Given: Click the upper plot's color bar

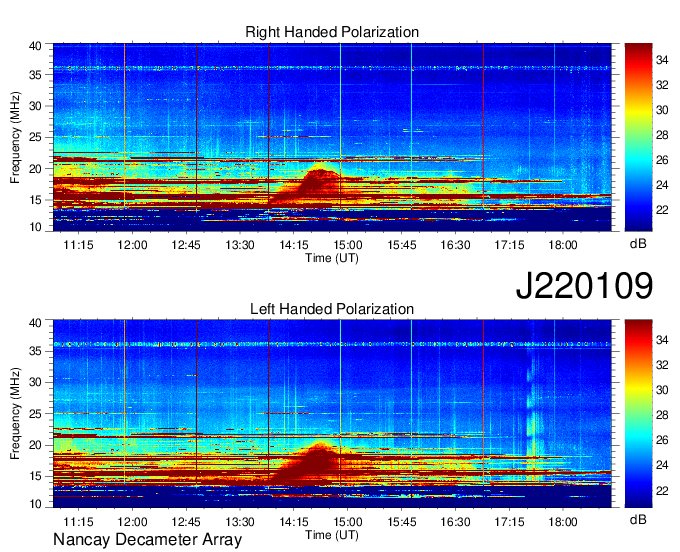Looking at the screenshot, I should click(638, 137).
